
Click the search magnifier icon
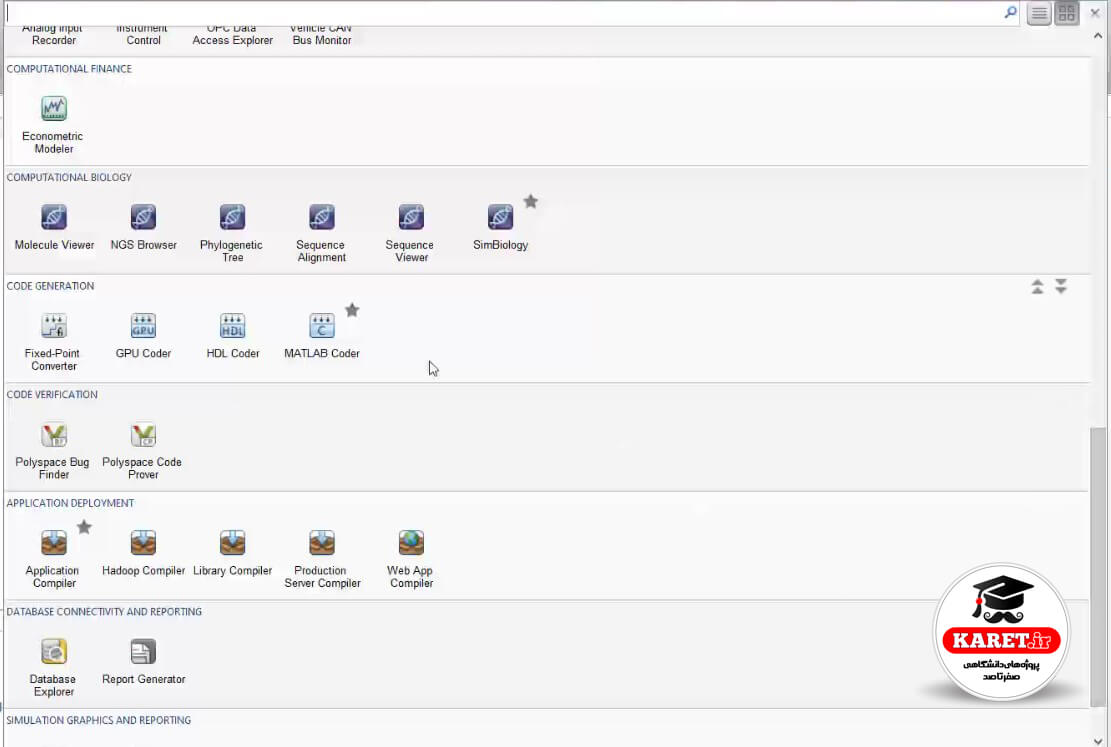coord(1010,12)
